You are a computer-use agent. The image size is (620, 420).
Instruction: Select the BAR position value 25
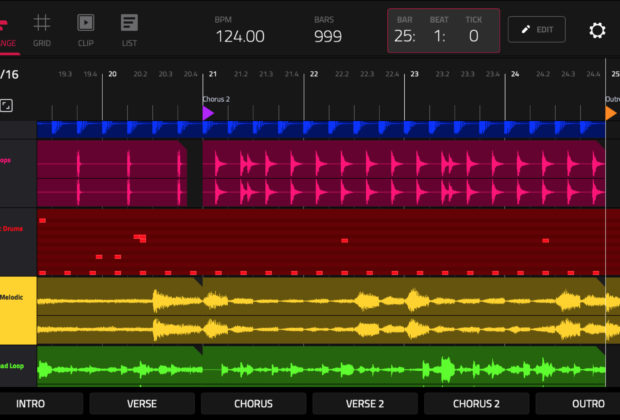click(x=405, y=36)
